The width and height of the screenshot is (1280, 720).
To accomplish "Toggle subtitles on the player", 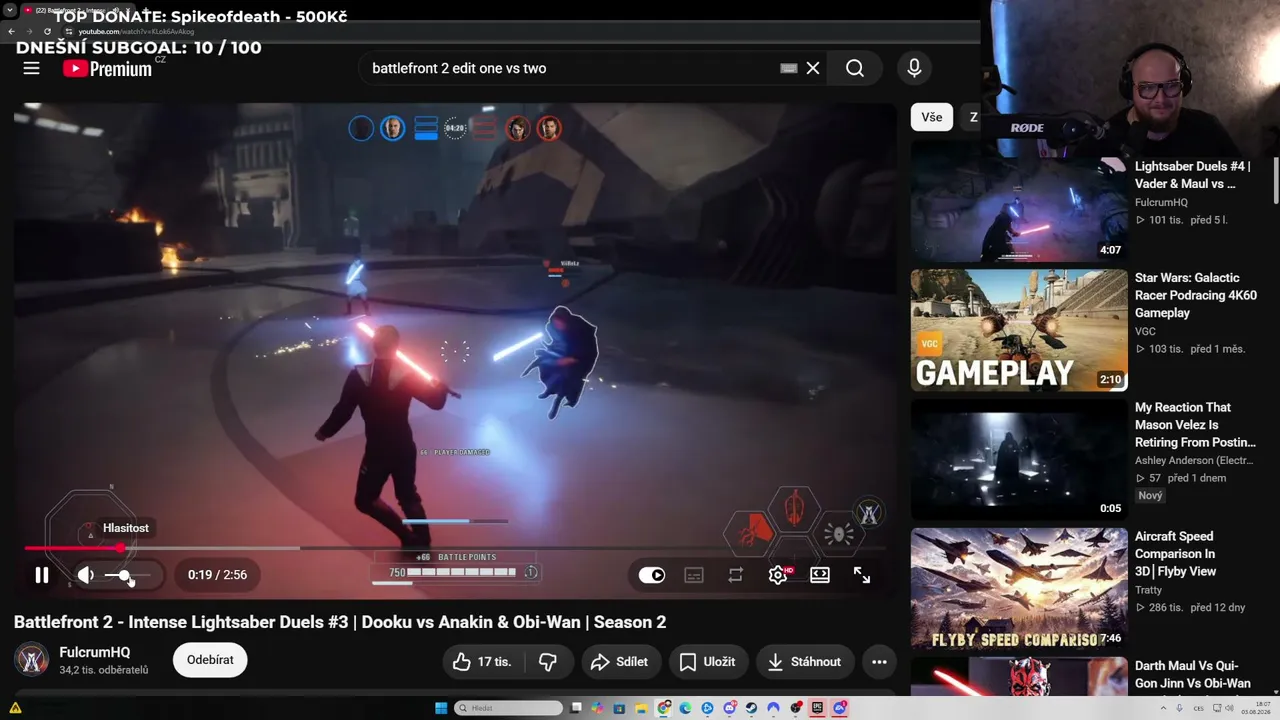I will [x=694, y=575].
